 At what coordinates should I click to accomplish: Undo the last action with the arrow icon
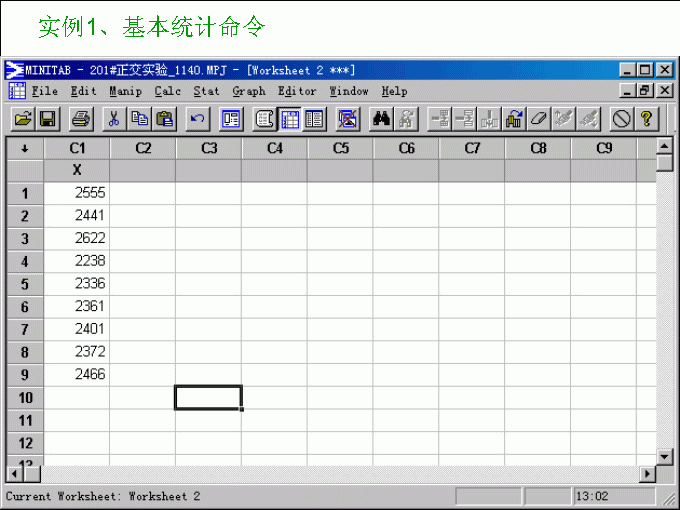pyautogui.click(x=198, y=118)
